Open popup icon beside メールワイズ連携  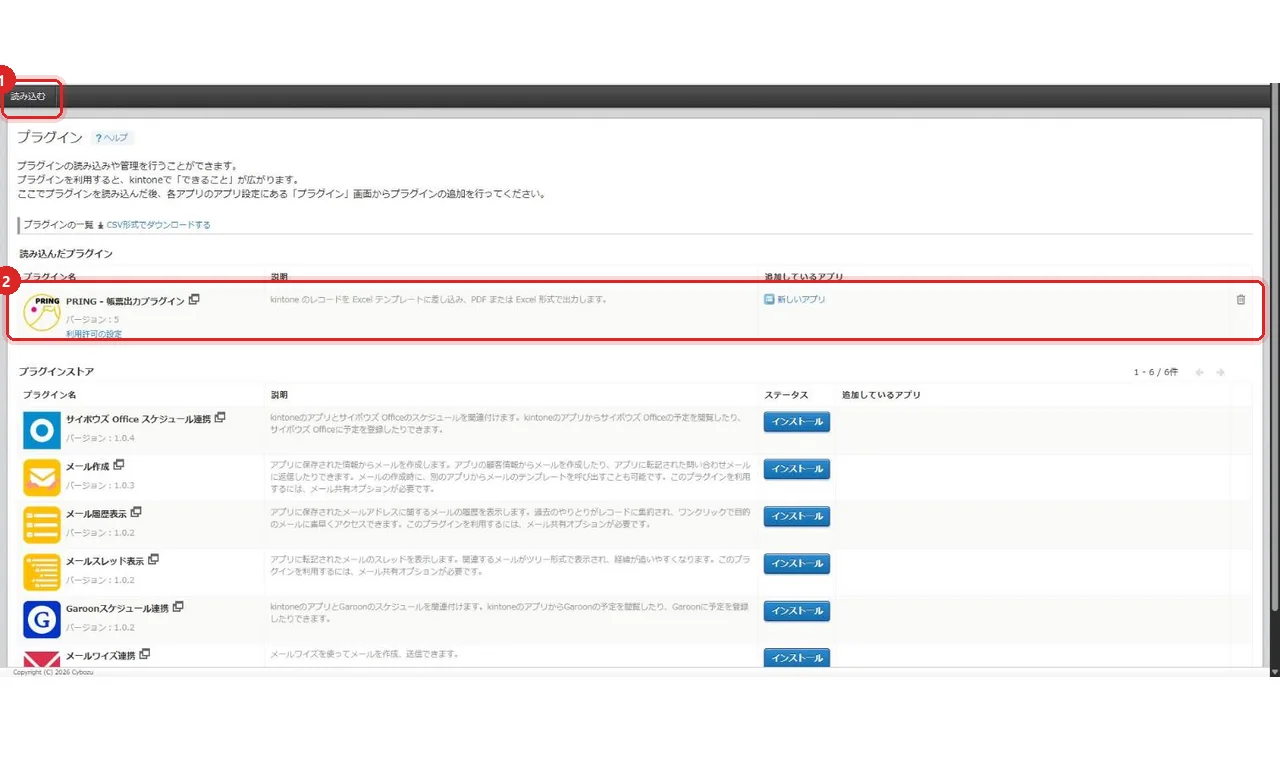click(x=145, y=654)
